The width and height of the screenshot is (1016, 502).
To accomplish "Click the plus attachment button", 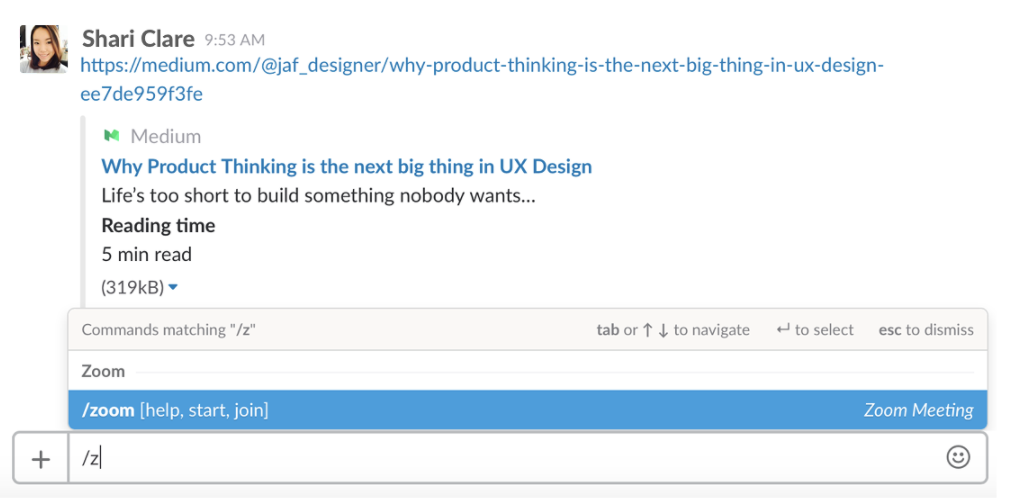I will point(41,459).
